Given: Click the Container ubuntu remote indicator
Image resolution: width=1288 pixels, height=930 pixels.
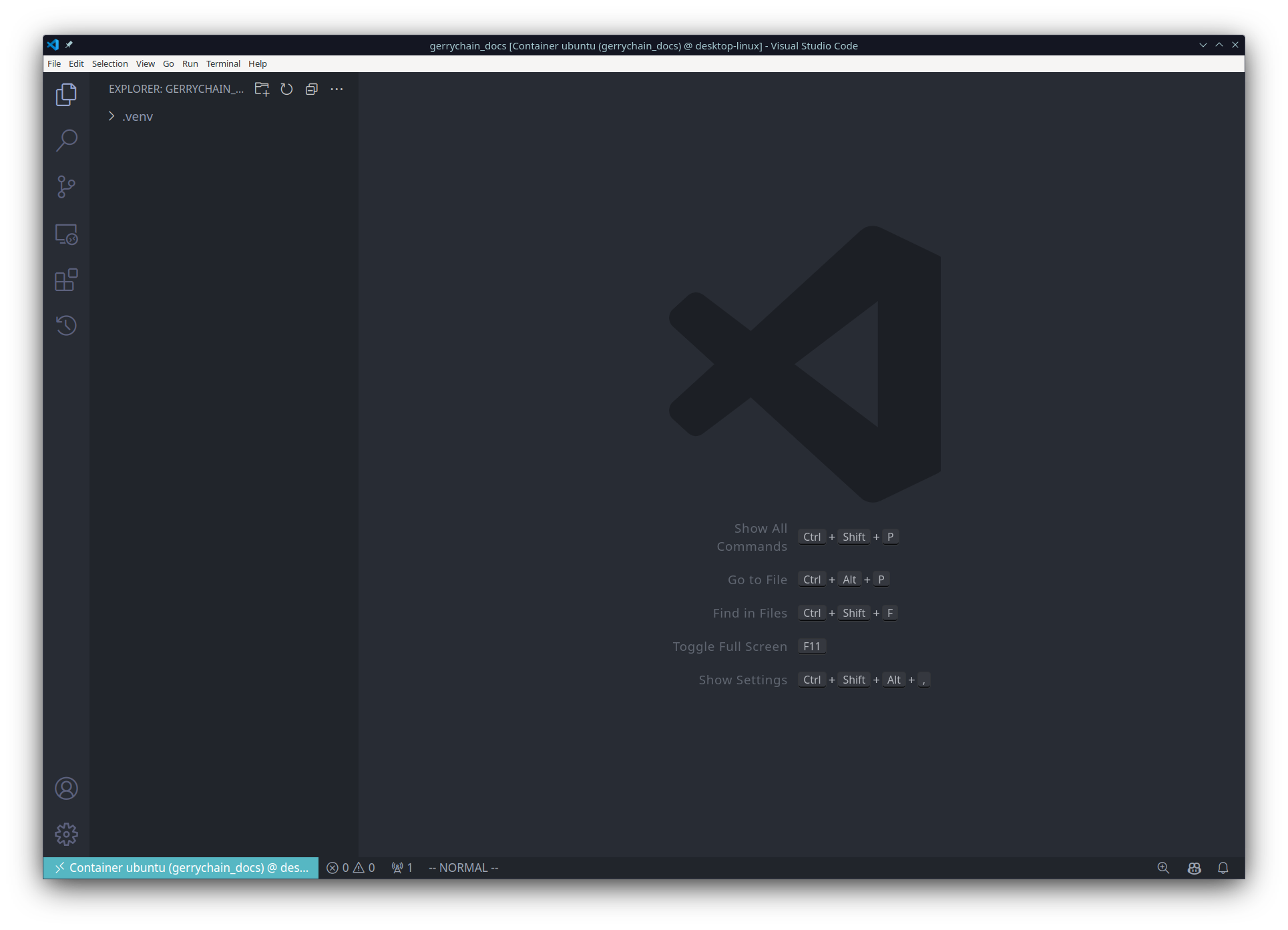Looking at the screenshot, I should tap(180, 867).
